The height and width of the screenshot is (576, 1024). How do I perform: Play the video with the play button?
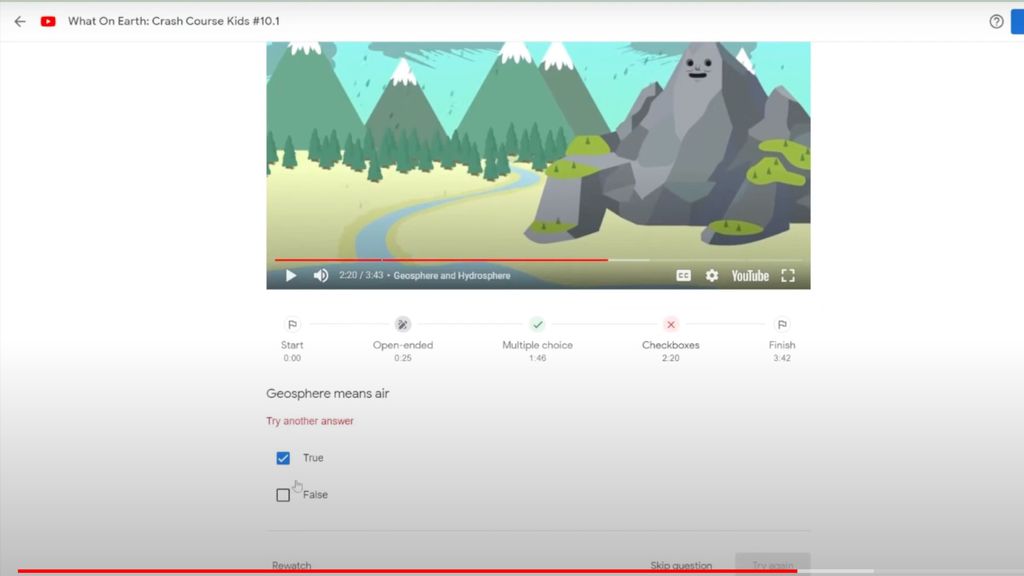[290, 275]
